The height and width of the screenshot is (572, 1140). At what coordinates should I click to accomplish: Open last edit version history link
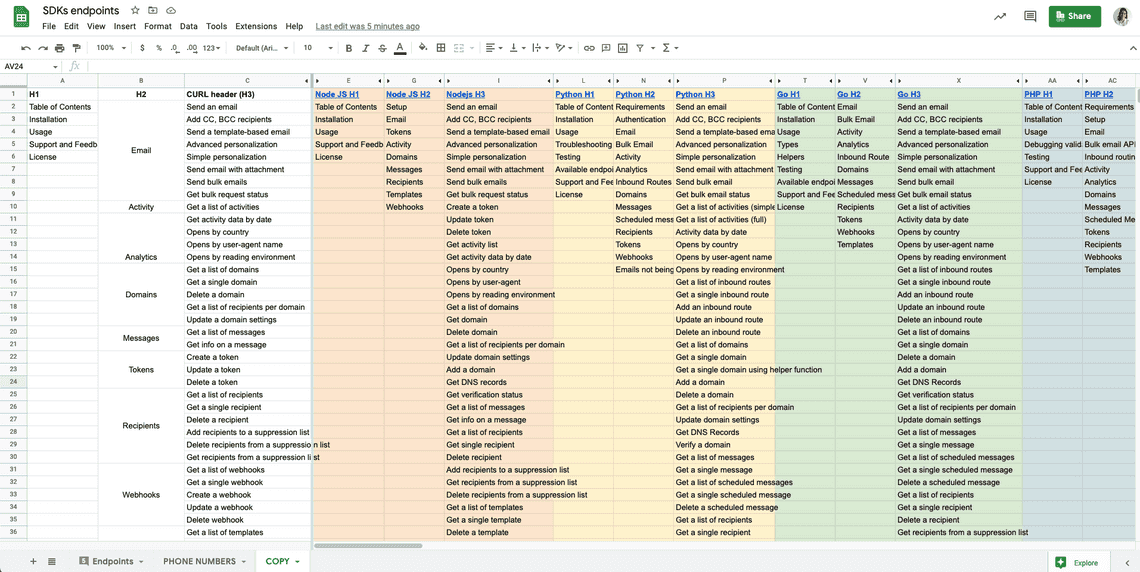pyautogui.click(x=367, y=26)
